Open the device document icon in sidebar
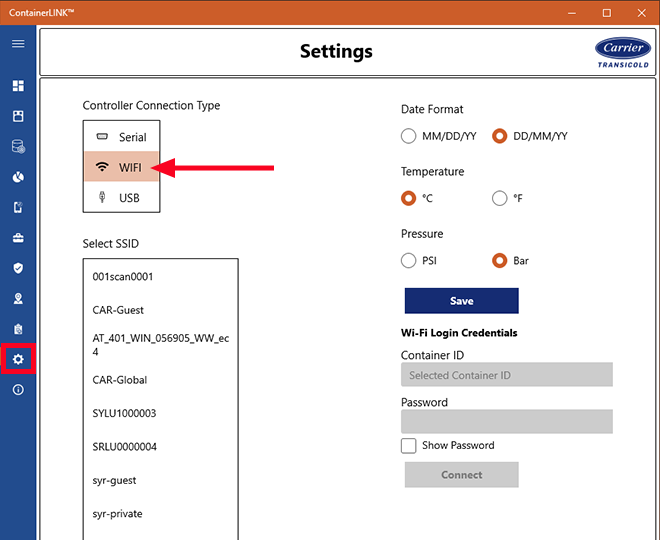660x540 pixels. 18,207
